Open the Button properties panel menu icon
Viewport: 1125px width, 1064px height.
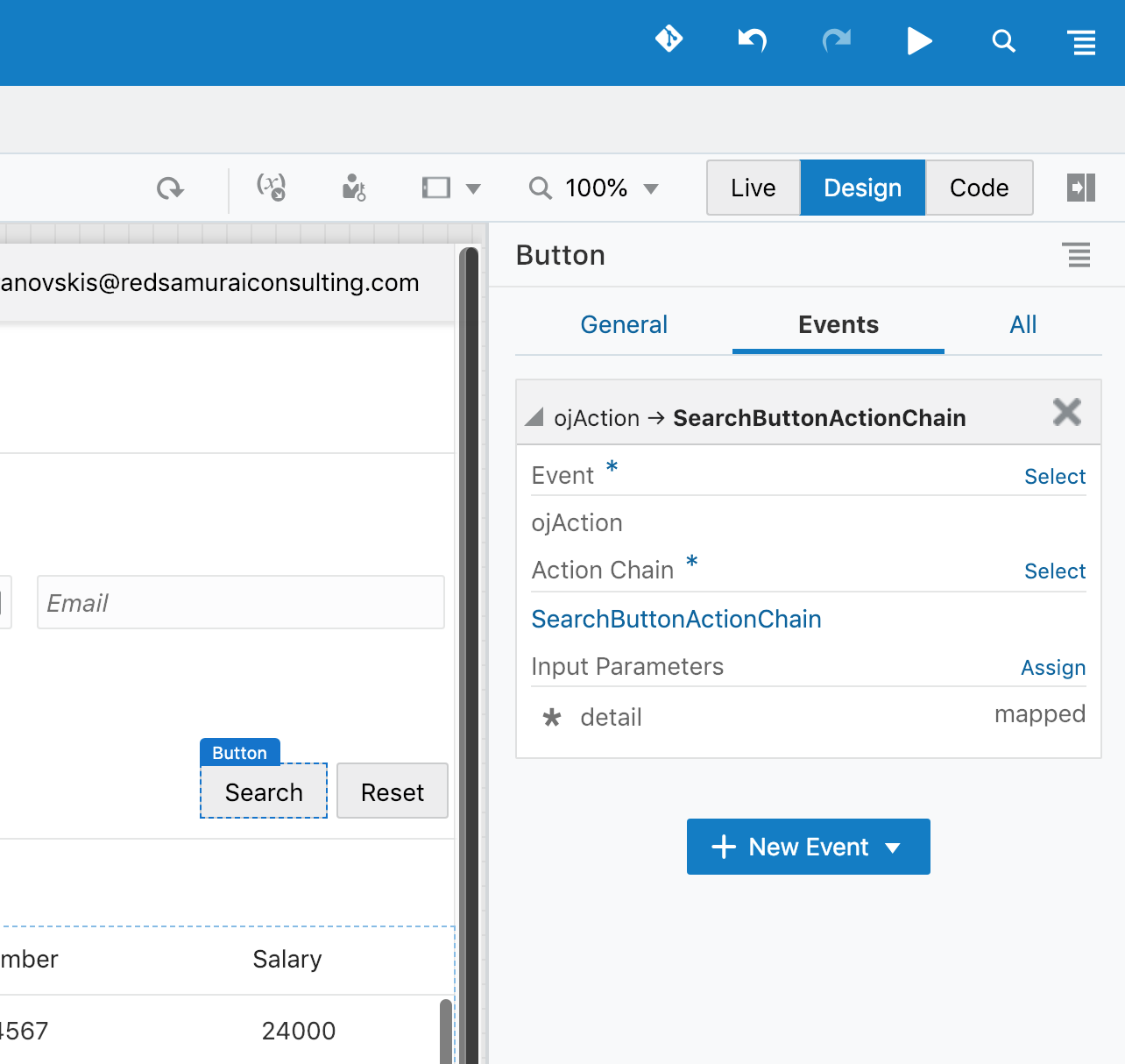tap(1078, 255)
